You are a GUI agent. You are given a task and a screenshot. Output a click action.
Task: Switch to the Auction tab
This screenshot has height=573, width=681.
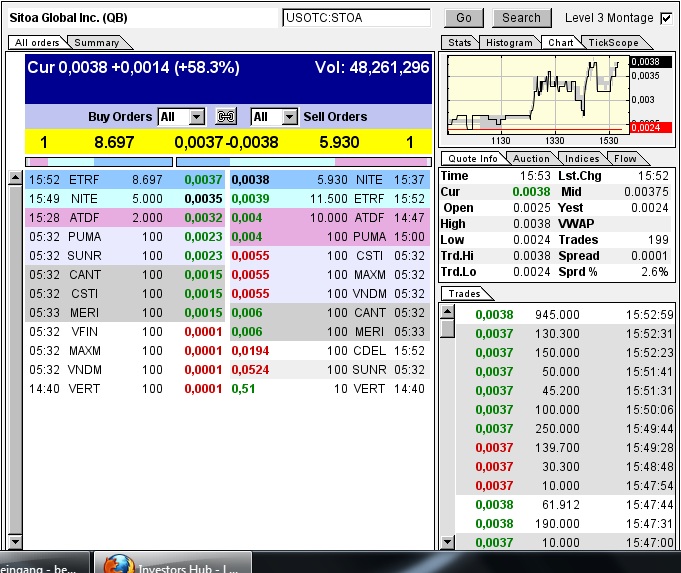(x=531, y=159)
